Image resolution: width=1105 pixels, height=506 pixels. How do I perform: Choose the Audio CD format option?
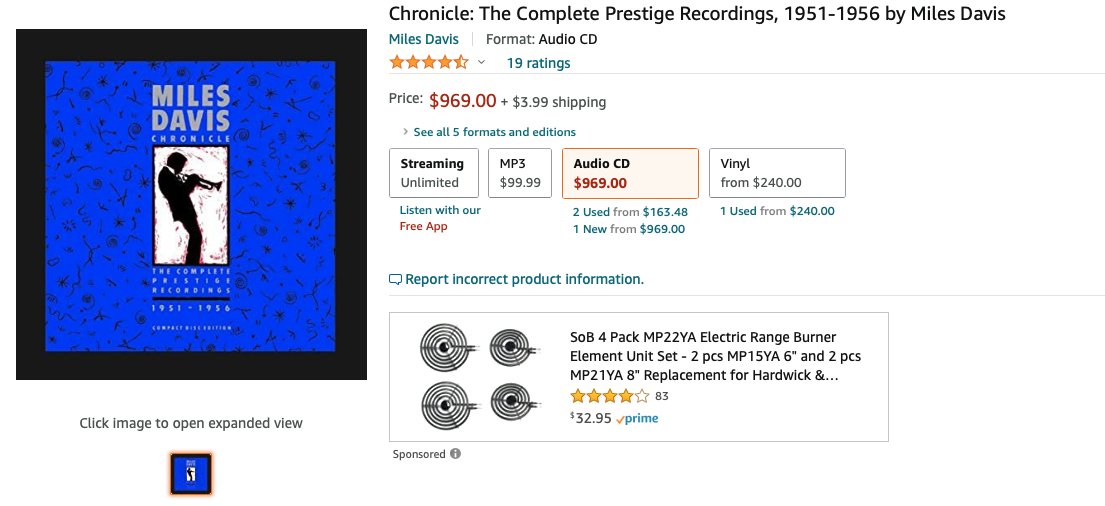coord(629,173)
